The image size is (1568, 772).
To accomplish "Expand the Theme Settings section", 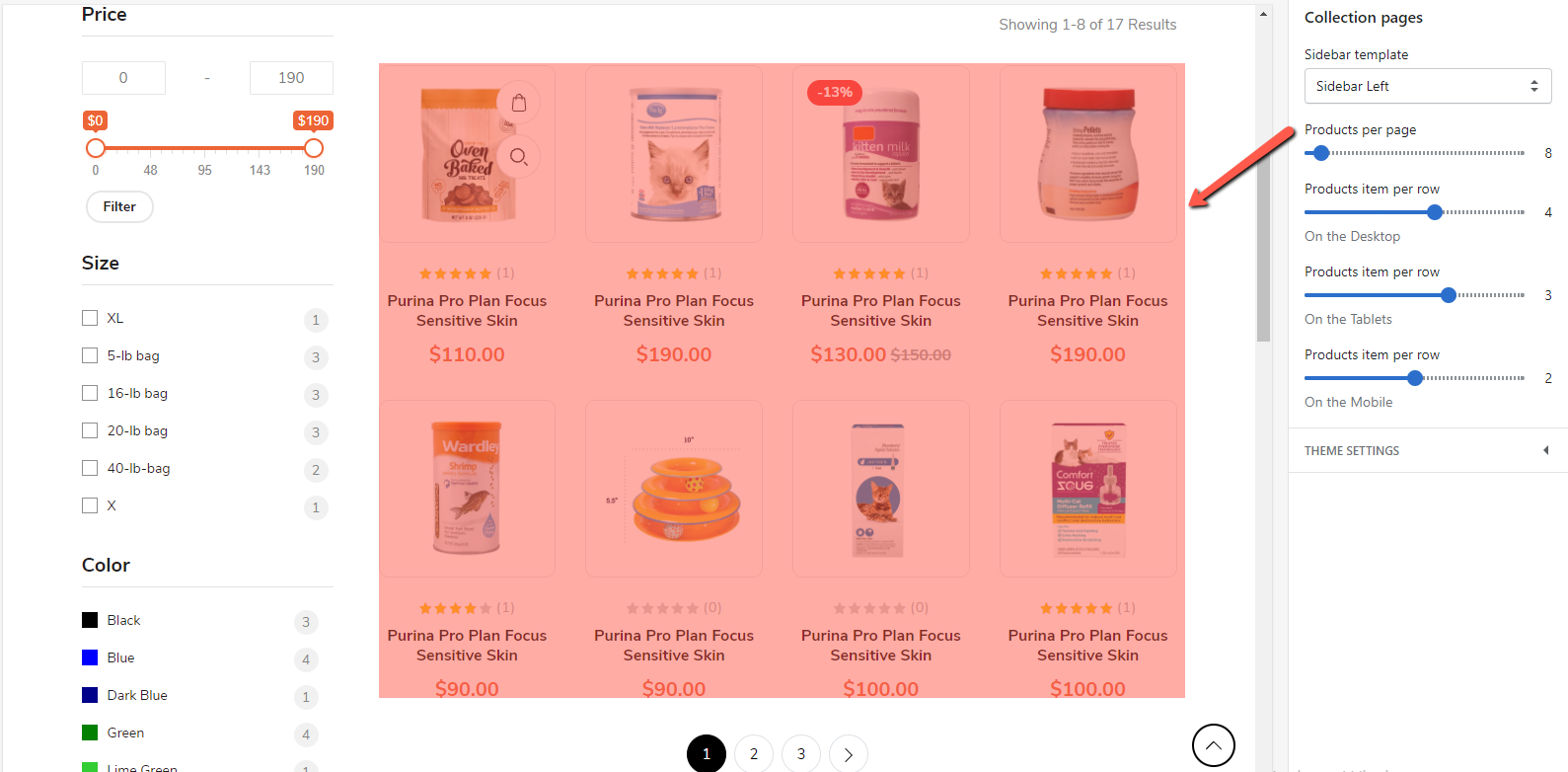I will [1427, 450].
